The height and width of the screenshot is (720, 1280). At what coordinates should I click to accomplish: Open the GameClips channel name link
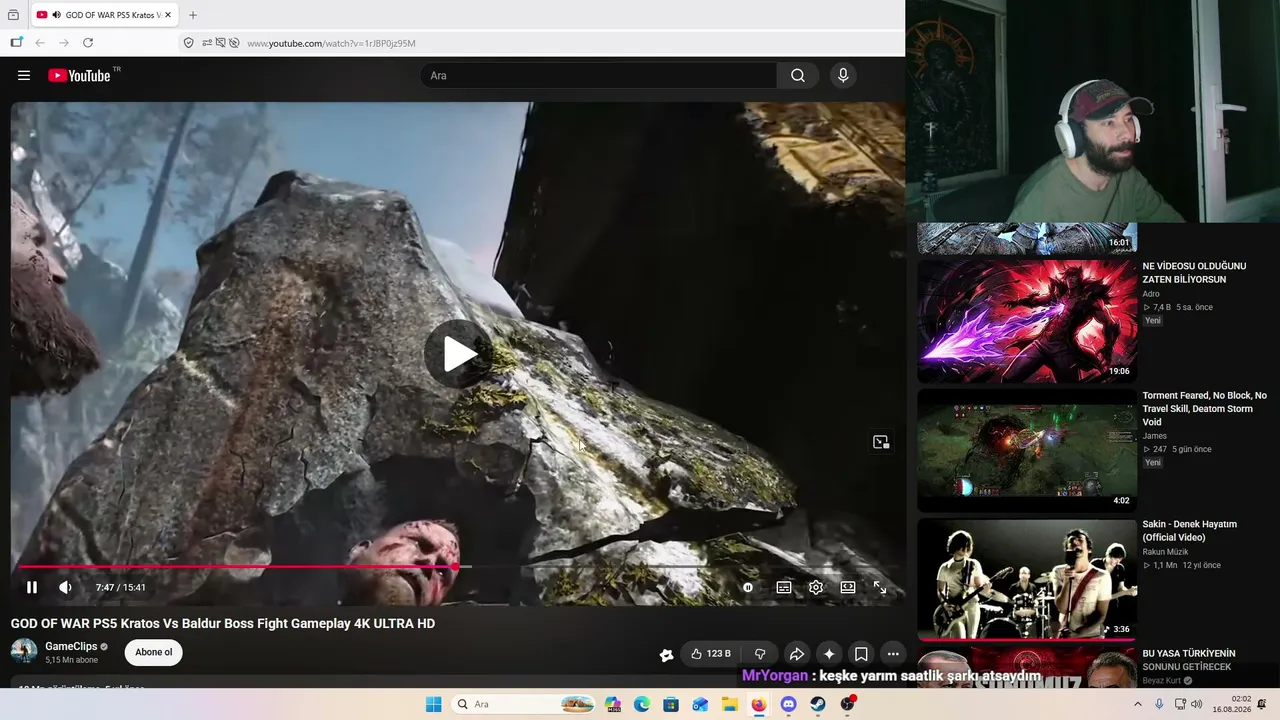click(71, 646)
